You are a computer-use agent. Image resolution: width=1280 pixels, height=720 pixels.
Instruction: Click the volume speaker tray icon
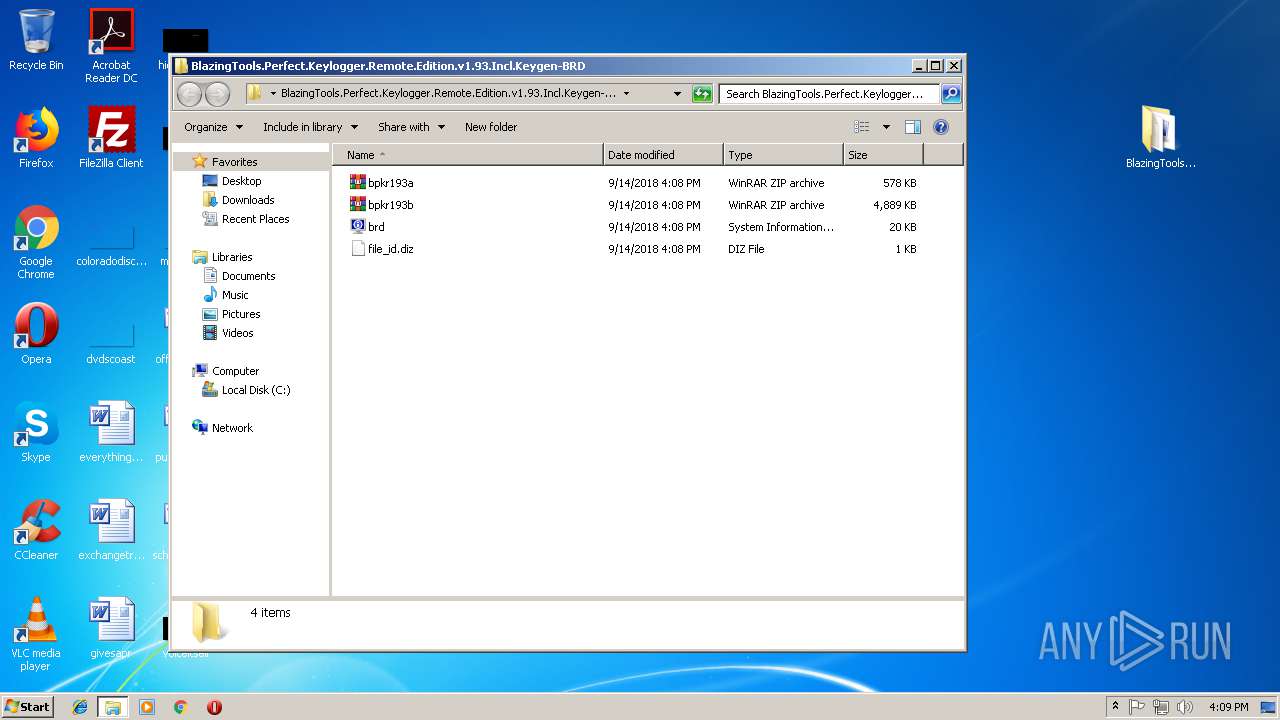click(x=1185, y=707)
